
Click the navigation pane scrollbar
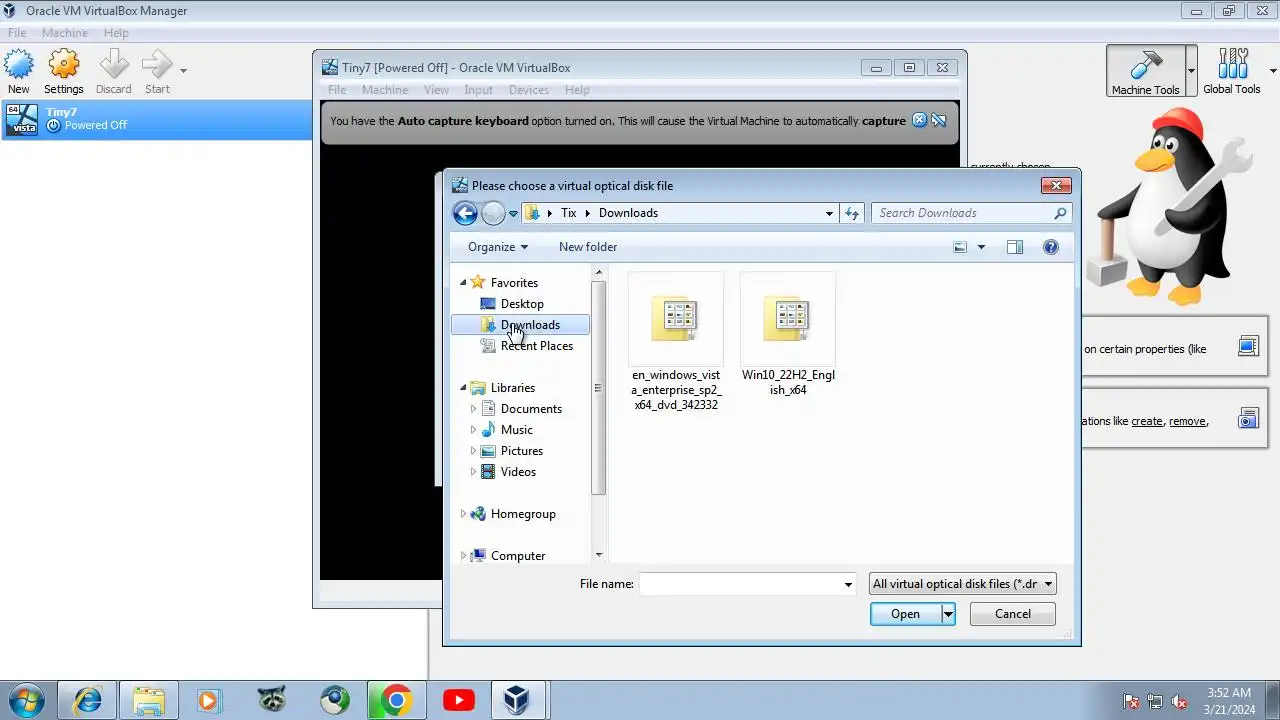point(599,389)
